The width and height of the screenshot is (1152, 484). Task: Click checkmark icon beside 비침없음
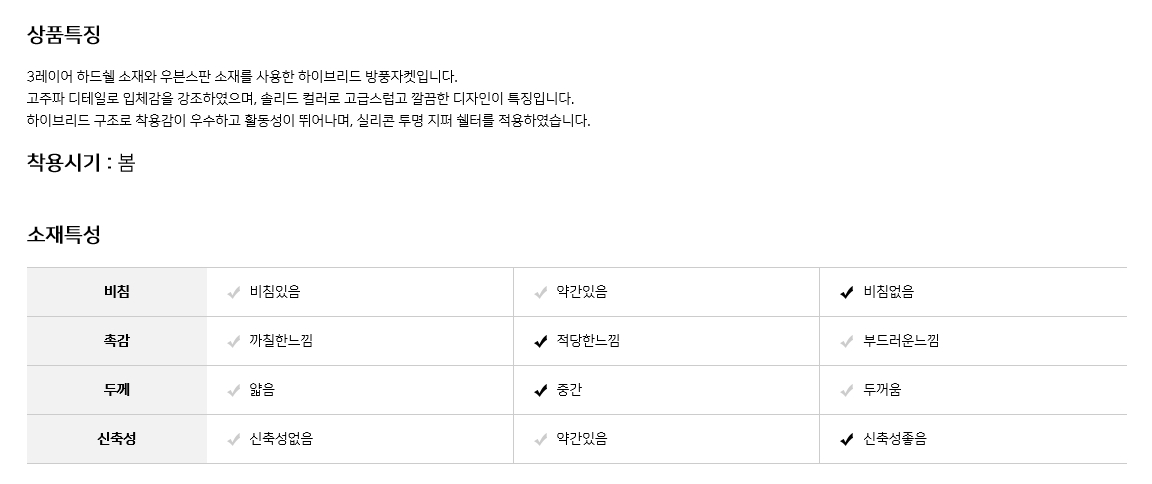pos(847,293)
